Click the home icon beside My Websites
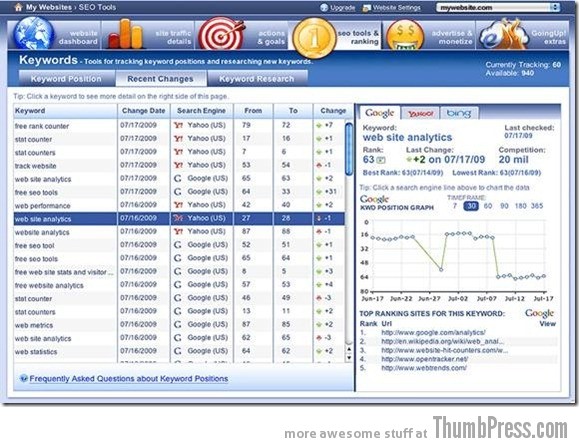Viewport: 579px width, 447px height. pos(18,7)
